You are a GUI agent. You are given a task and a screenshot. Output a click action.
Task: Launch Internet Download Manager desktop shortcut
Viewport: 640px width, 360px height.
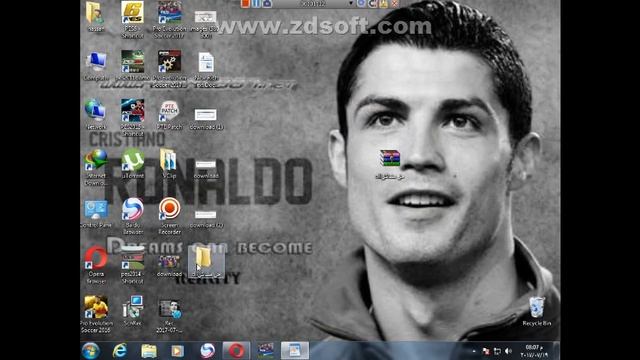pyautogui.click(x=96, y=167)
